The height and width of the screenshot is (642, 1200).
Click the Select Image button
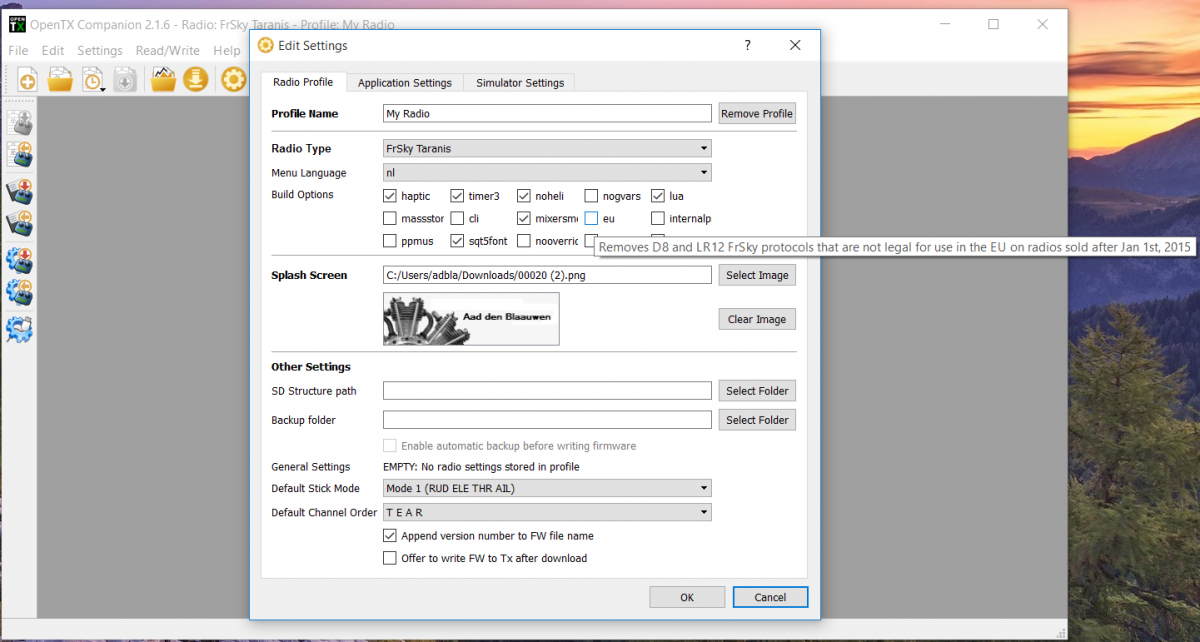[757, 275]
